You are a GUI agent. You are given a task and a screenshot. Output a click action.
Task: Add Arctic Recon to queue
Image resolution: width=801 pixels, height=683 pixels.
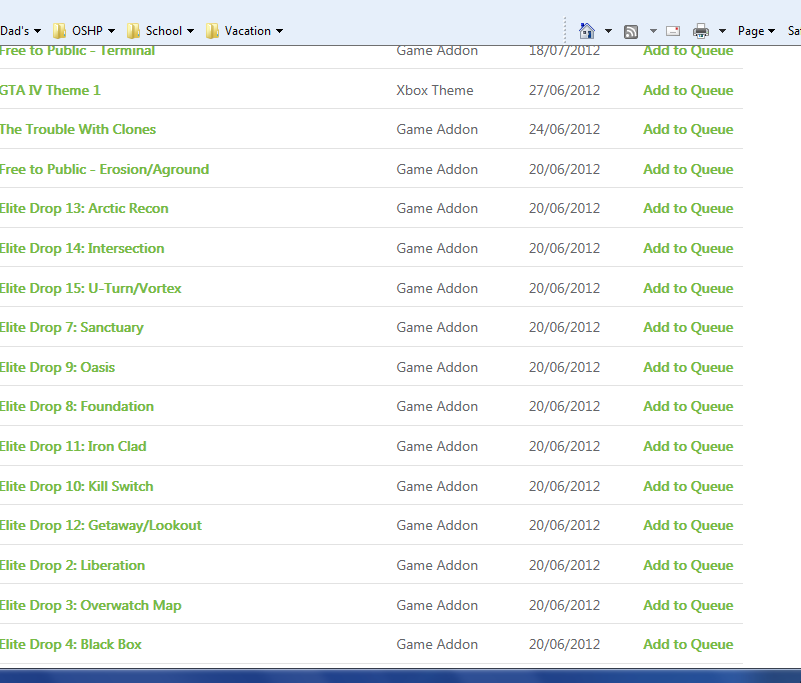(x=688, y=208)
